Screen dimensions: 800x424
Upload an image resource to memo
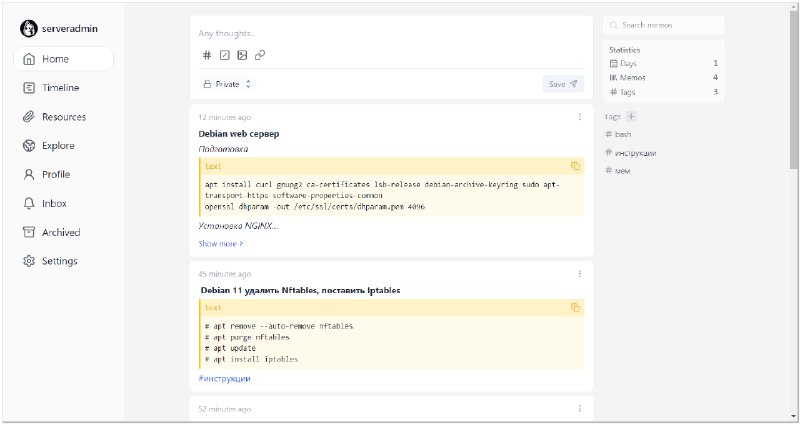[242, 55]
